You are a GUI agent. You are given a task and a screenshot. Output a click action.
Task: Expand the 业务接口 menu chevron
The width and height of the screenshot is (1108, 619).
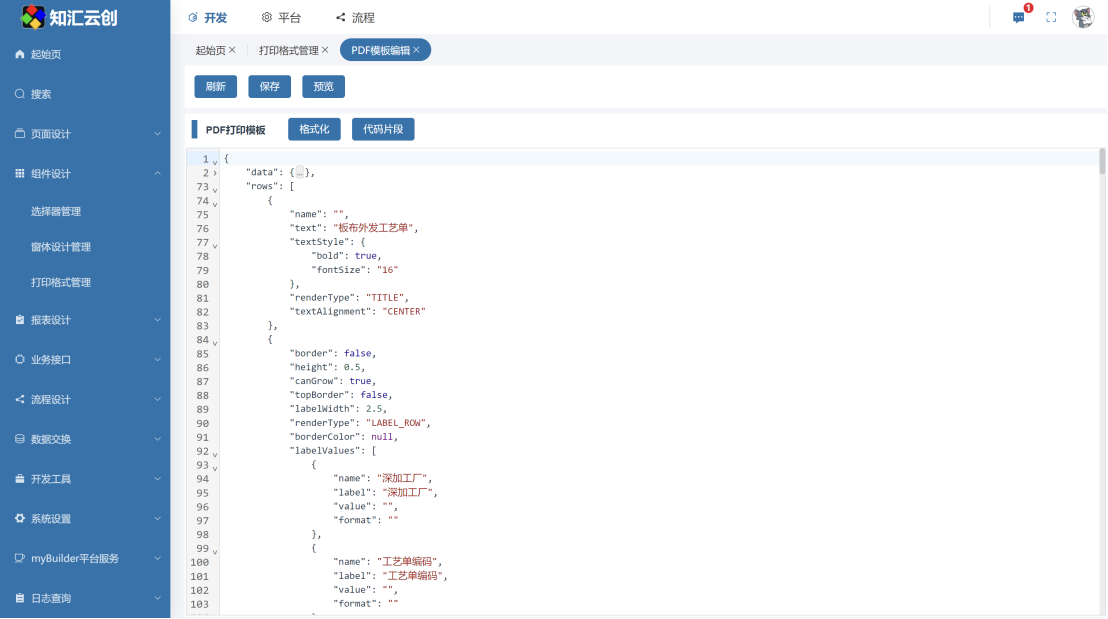tap(158, 359)
